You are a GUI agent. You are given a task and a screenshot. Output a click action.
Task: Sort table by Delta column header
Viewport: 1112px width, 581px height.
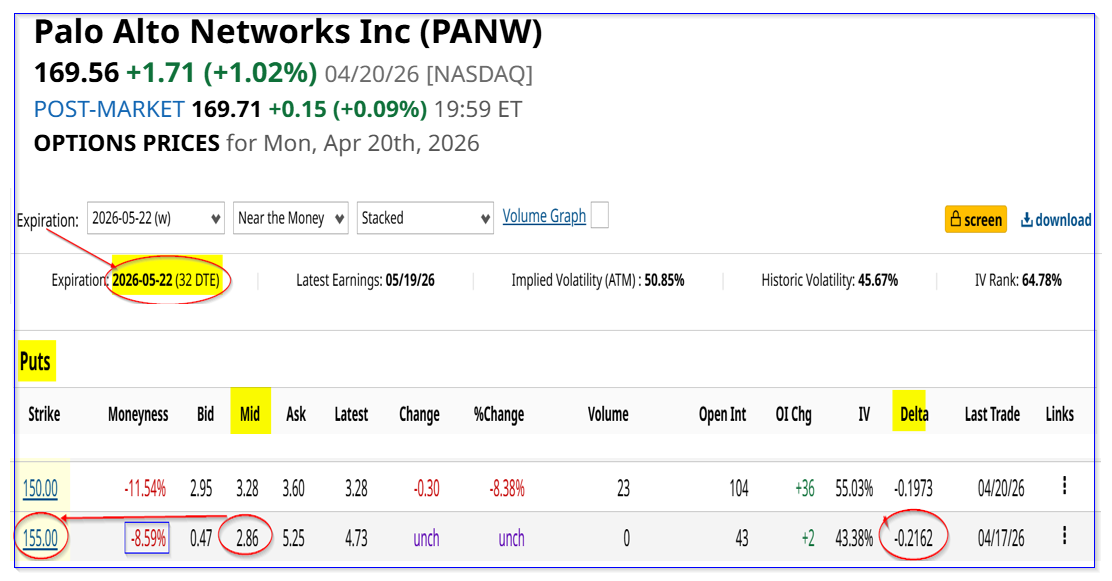point(913,414)
